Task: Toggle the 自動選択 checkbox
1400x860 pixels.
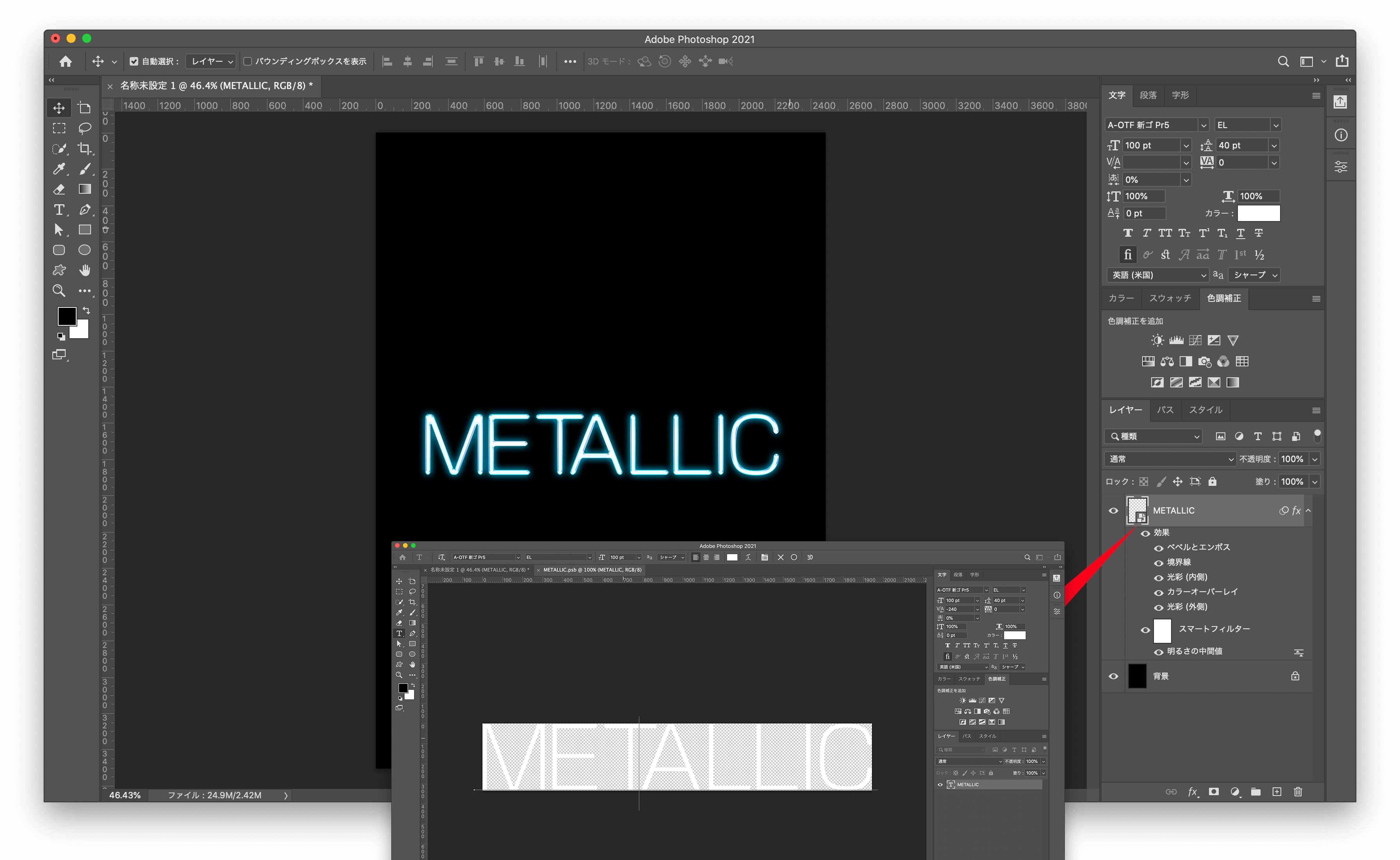Action: point(134,61)
